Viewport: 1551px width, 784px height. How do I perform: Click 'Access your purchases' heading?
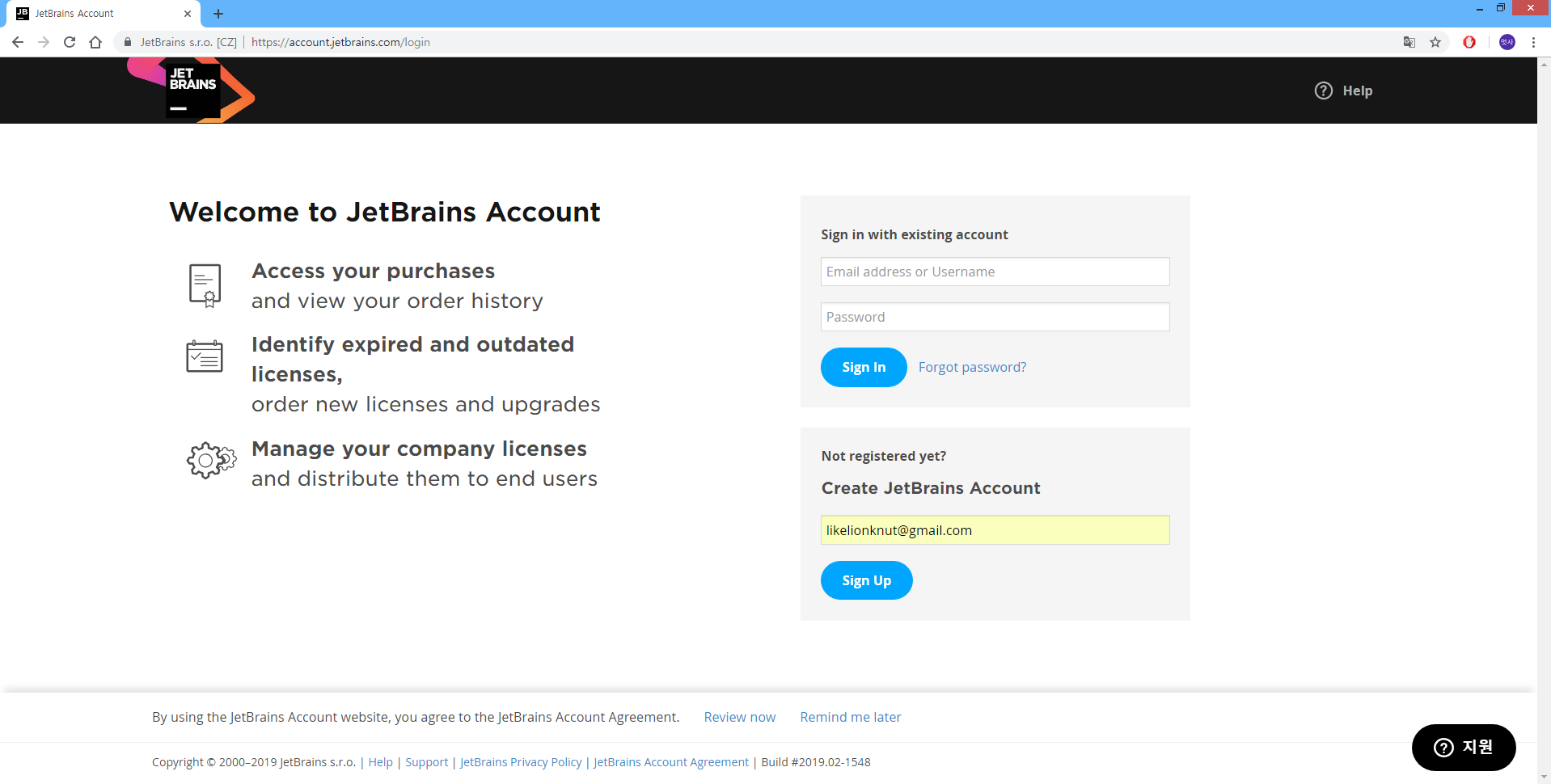pyautogui.click(x=373, y=271)
